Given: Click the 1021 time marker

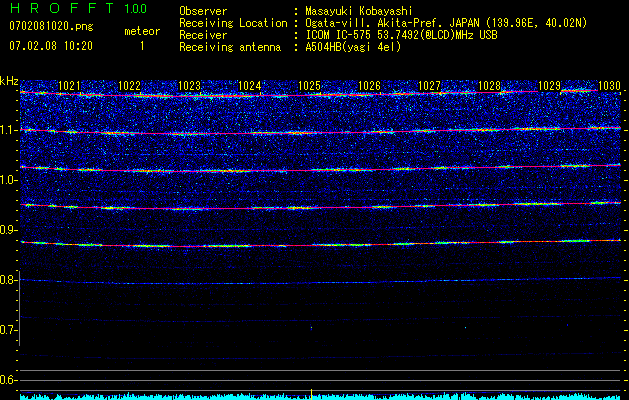Looking at the screenshot, I should click(69, 87).
